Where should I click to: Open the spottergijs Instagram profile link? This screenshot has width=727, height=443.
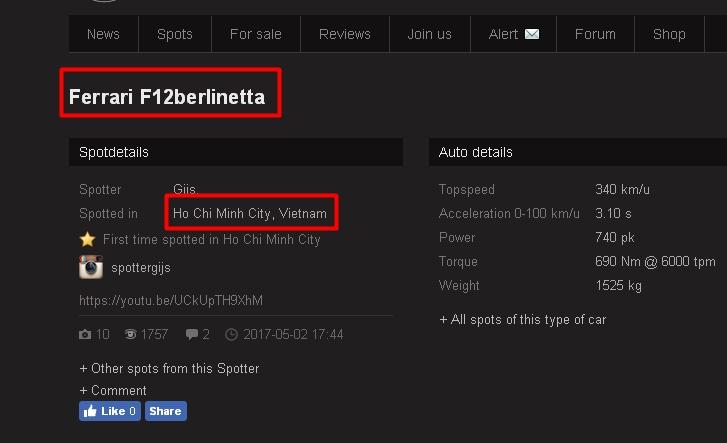coord(141,268)
